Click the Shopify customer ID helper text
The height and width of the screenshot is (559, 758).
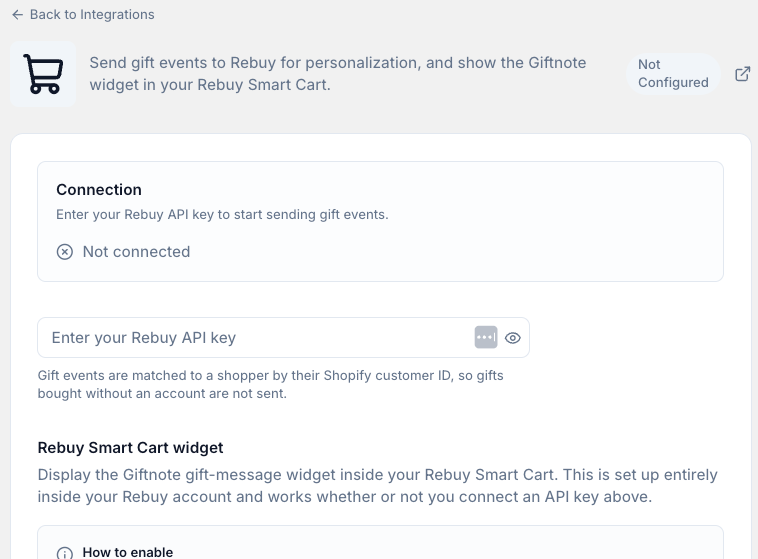coord(271,384)
